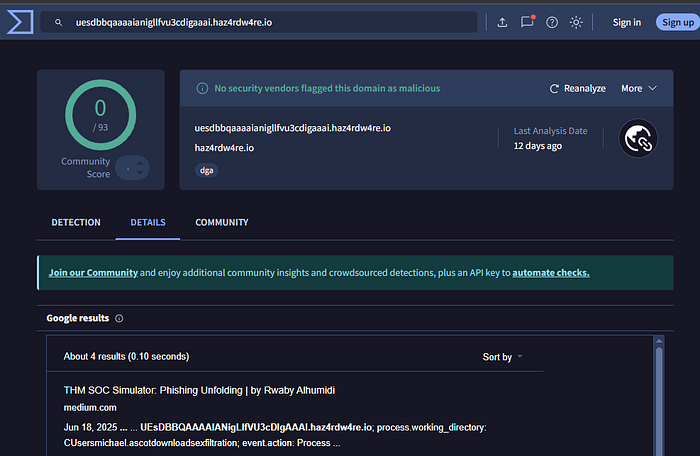This screenshot has width=700, height=456.
Task: Open VirusTotal home via sigma logo
Action: (20, 22)
